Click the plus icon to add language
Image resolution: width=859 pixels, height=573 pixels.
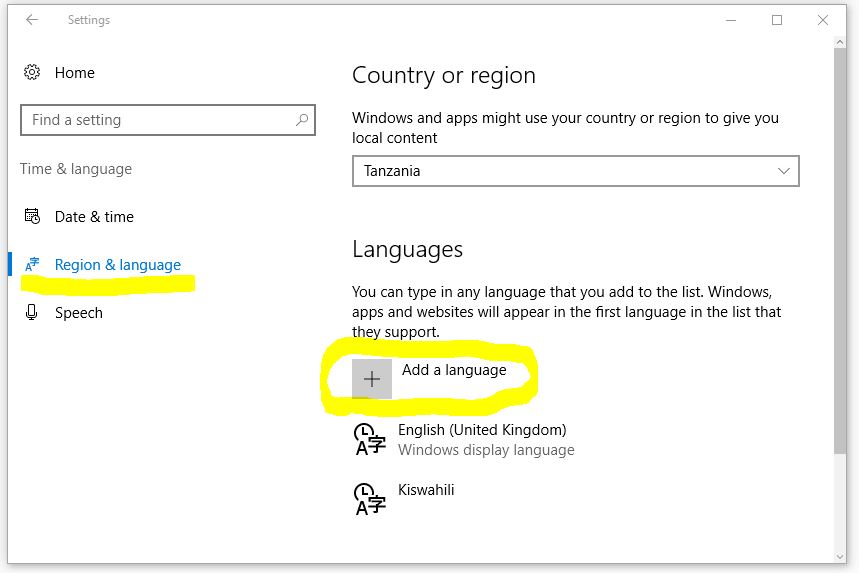372,379
